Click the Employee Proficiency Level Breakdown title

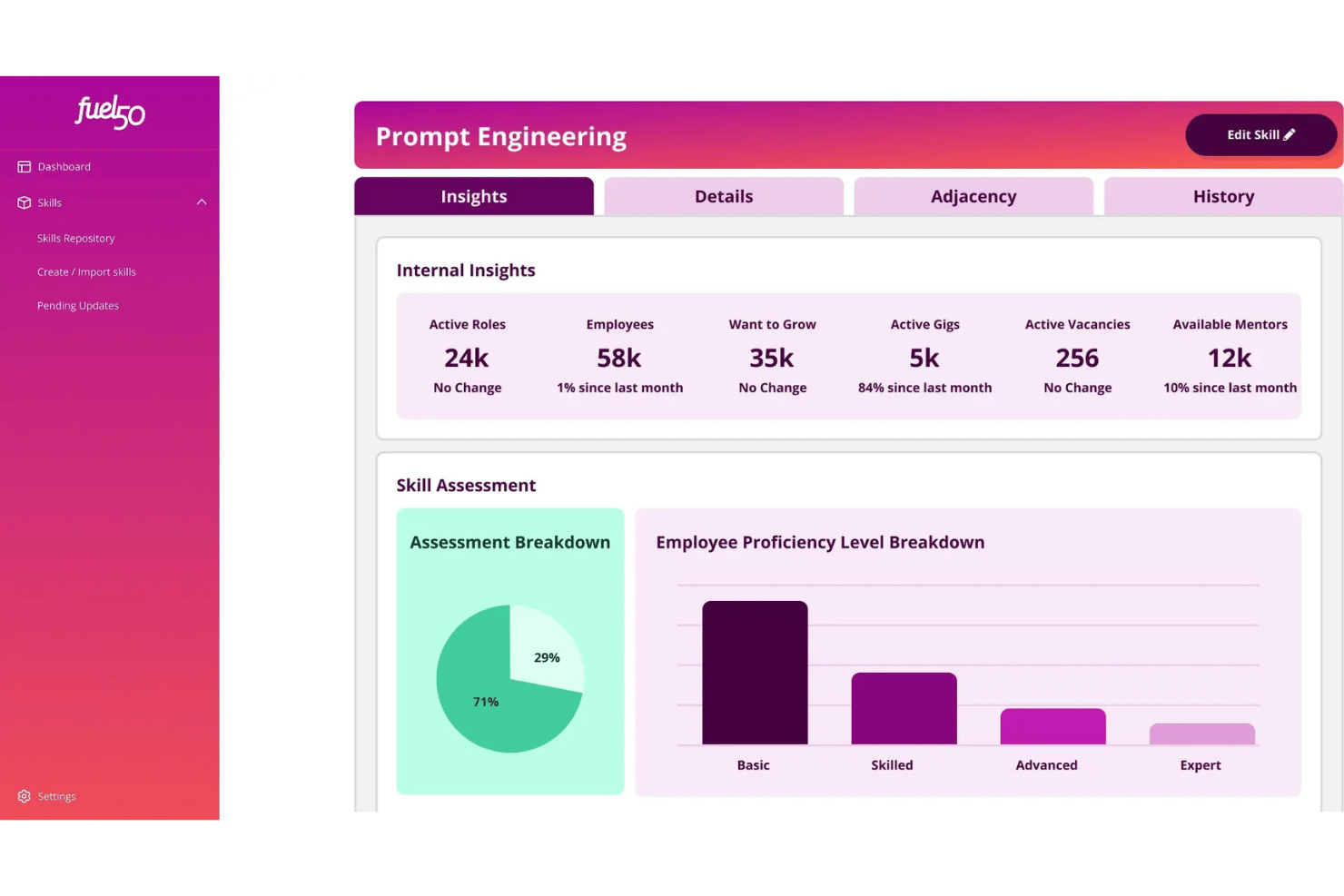(820, 542)
